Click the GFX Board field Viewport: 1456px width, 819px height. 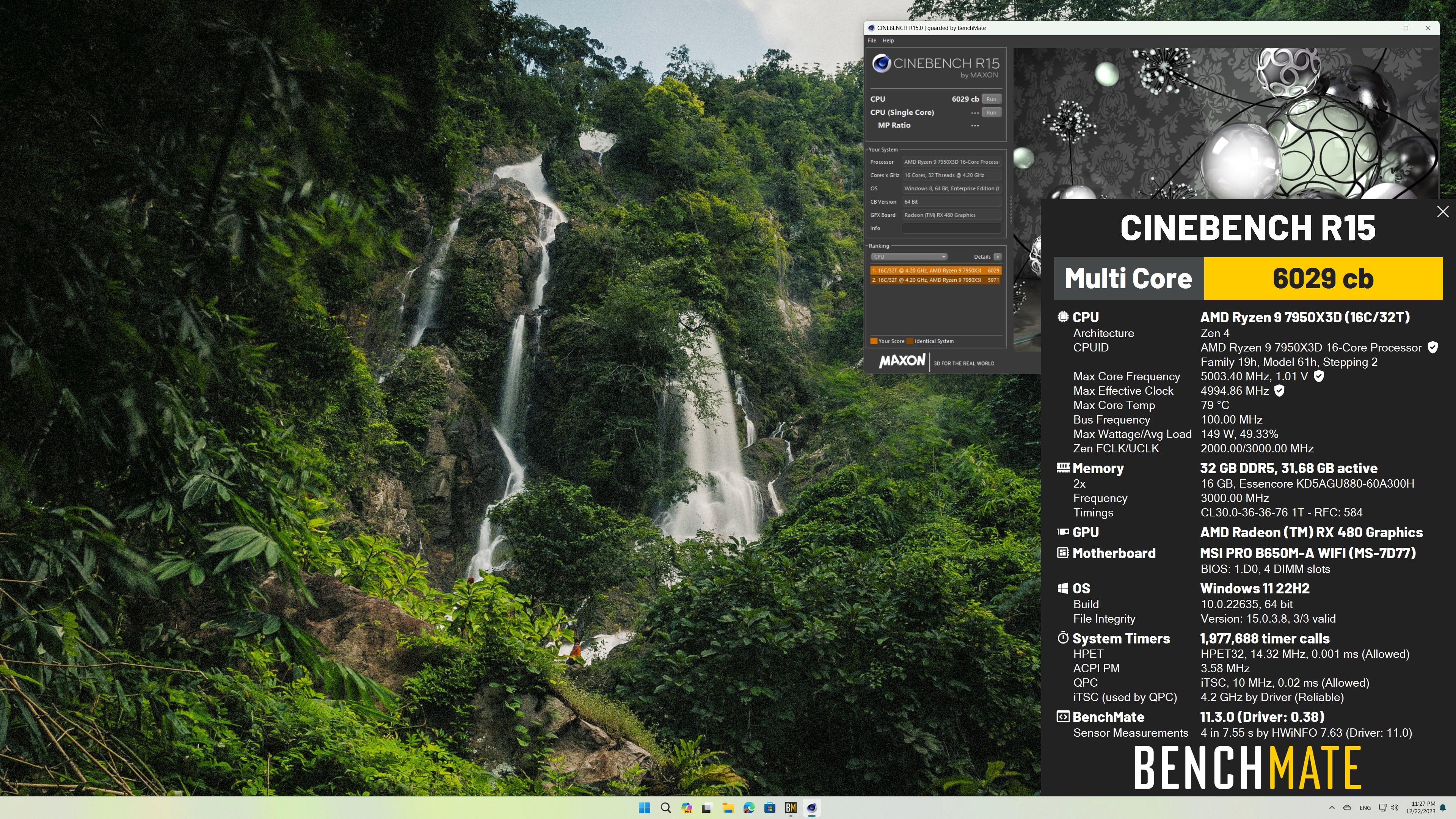[952, 215]
